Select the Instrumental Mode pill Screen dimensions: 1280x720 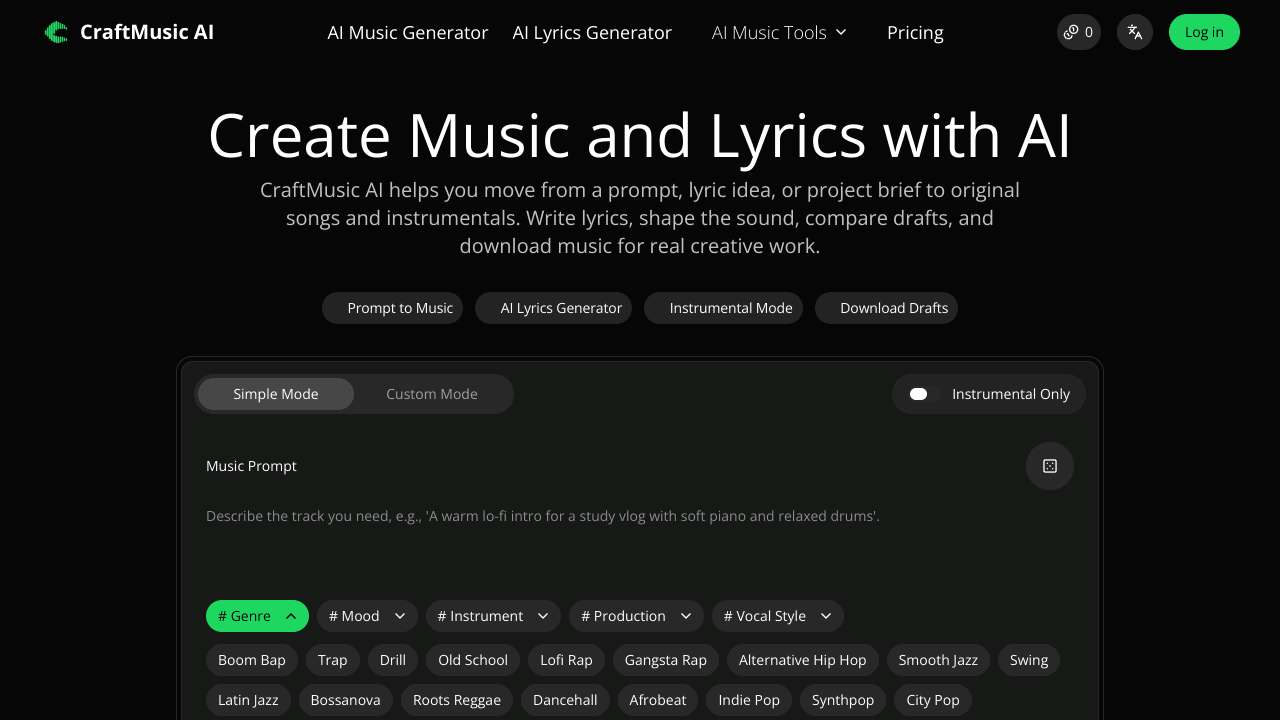(x=723, y=308)
